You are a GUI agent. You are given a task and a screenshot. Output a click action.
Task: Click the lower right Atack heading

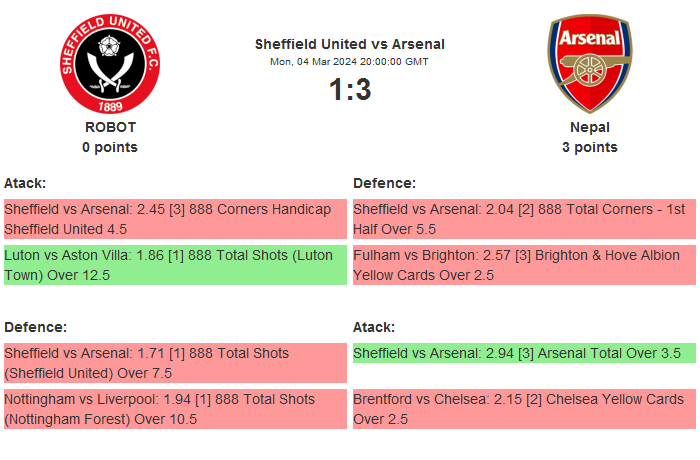tap(374, 327)
